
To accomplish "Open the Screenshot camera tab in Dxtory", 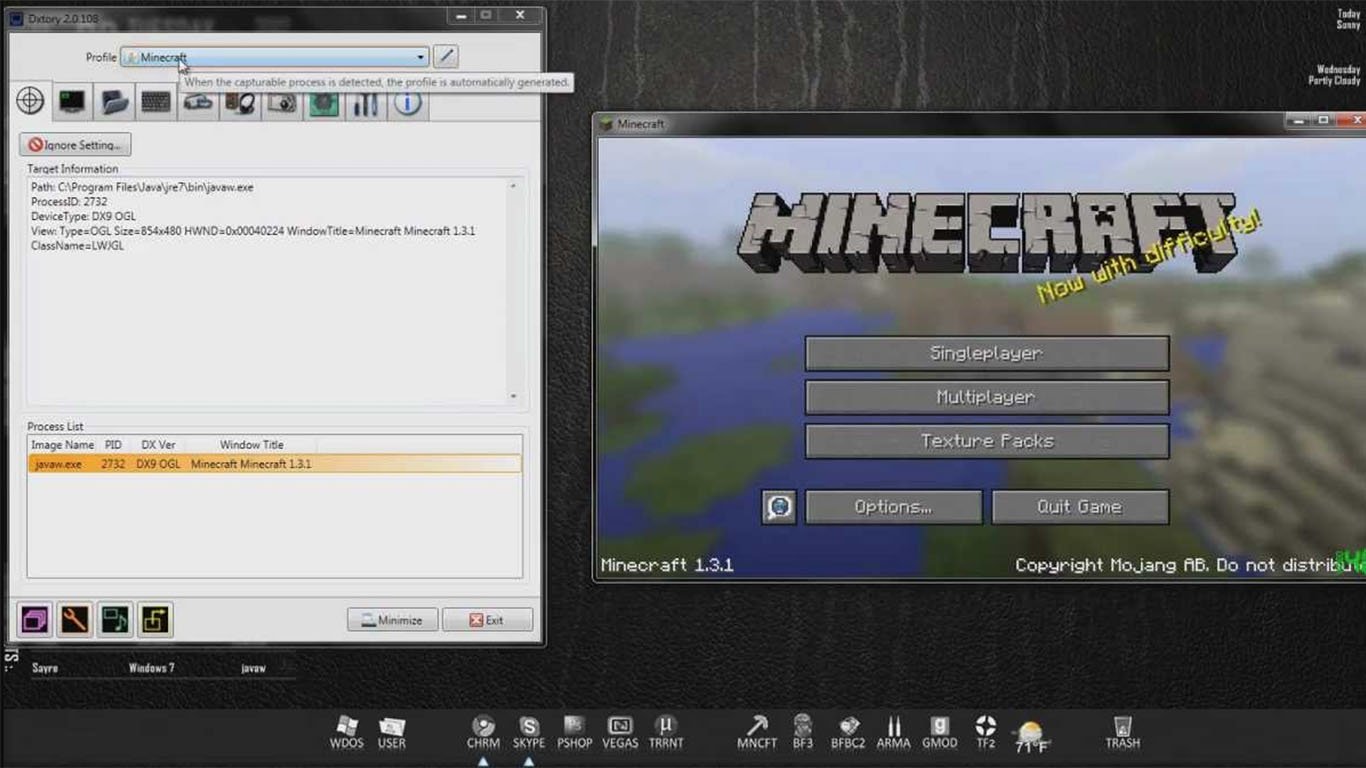I will (x=282, y=102).
